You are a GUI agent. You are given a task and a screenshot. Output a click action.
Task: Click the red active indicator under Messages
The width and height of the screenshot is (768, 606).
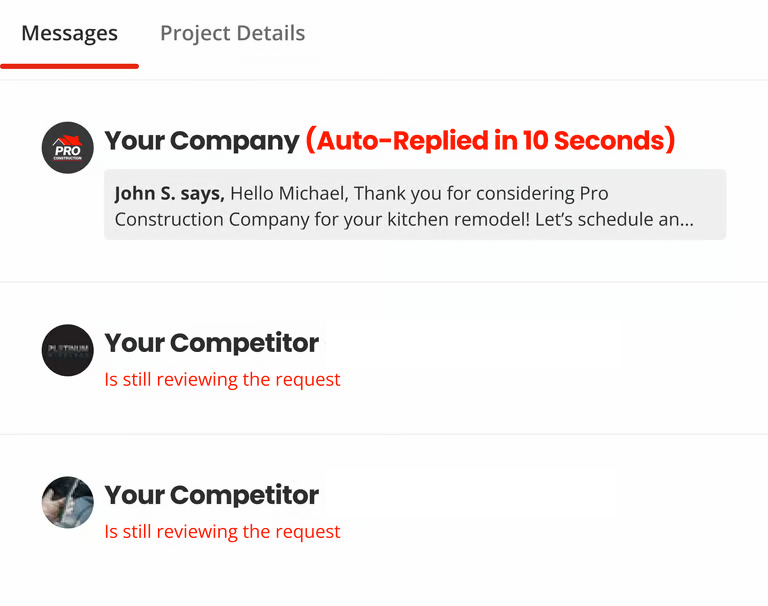pos(69,66)
